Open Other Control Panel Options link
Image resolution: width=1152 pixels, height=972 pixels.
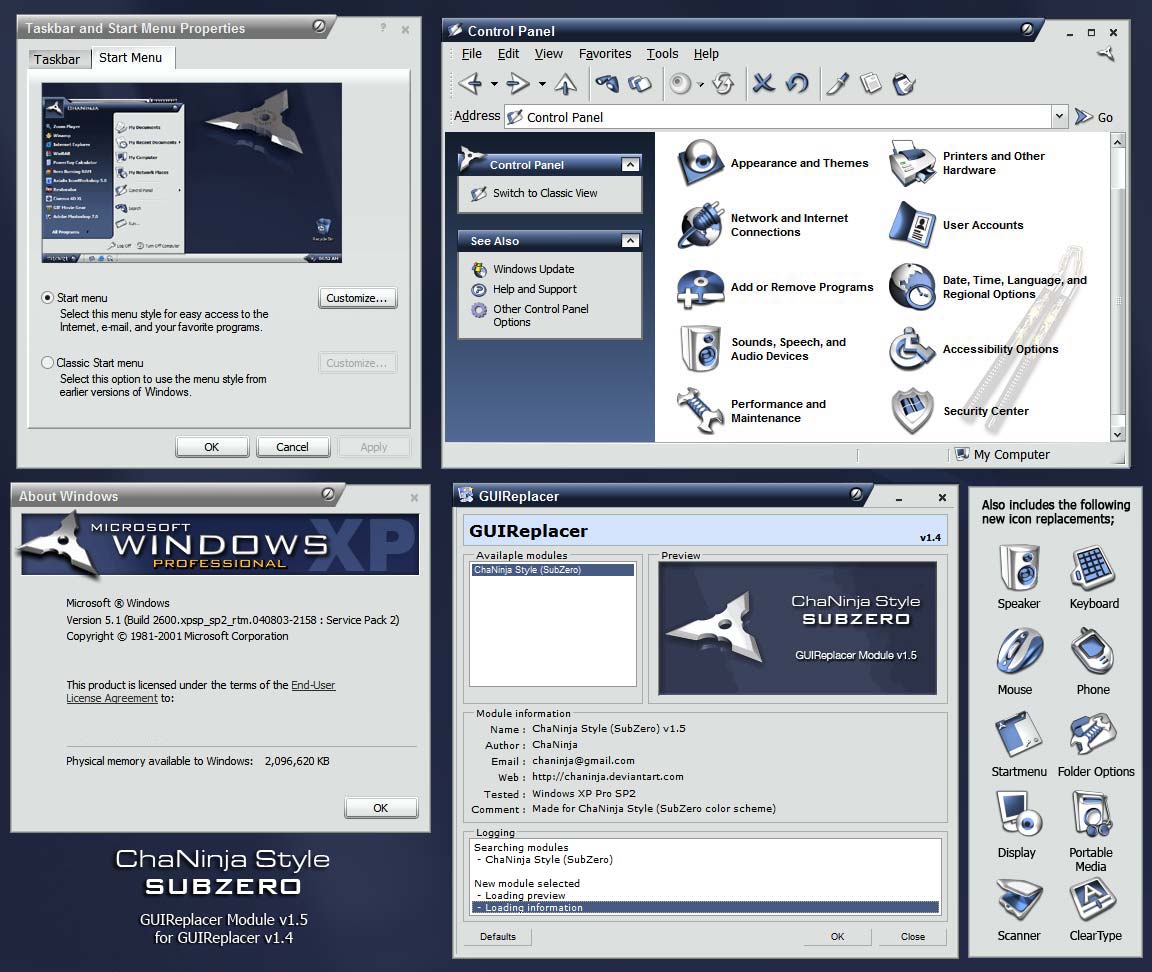(x=541, y=315)
